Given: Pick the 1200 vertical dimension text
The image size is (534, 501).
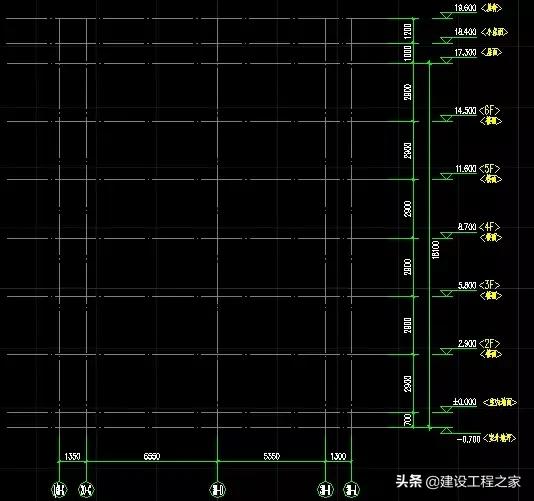Looking at the screenshot, I should point(408,31).
